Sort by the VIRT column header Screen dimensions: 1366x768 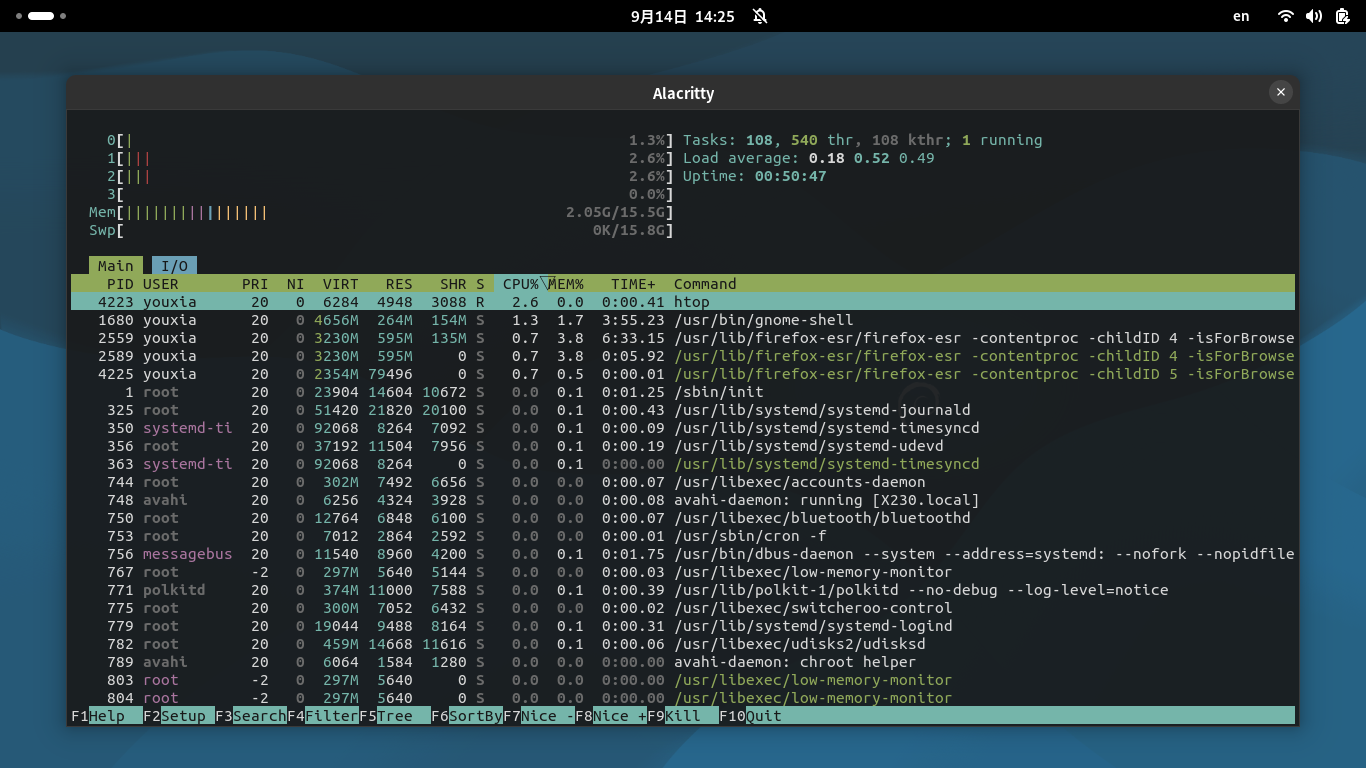[341, 284]
